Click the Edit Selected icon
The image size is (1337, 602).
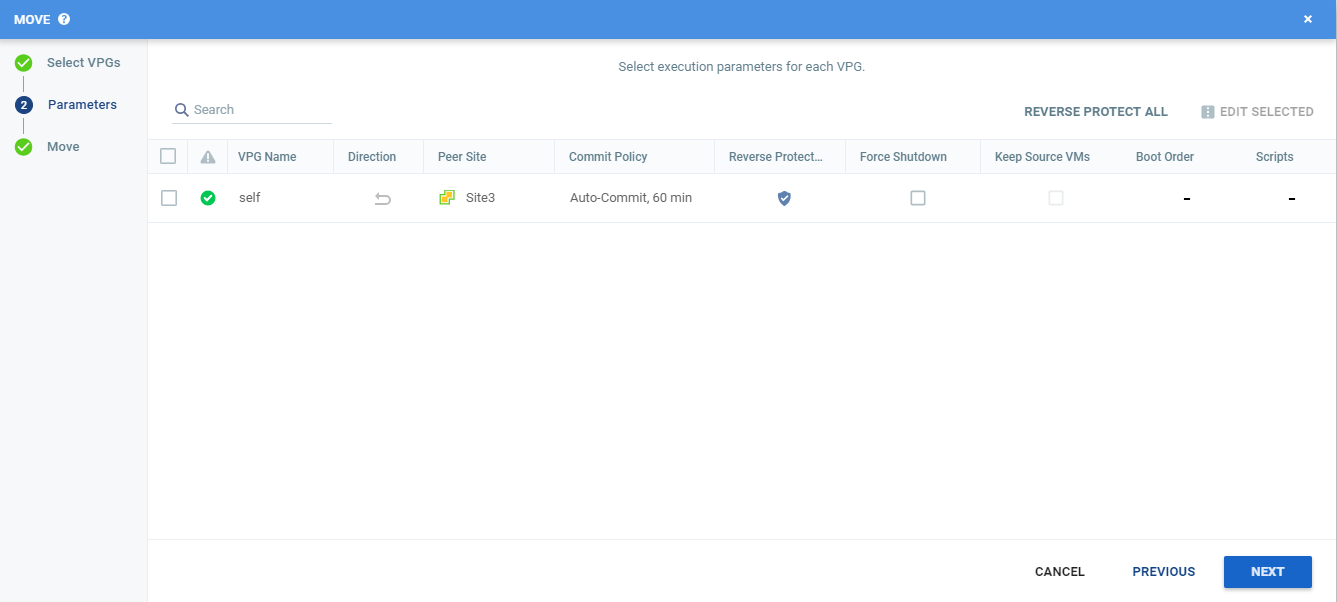coord(1208,112)
